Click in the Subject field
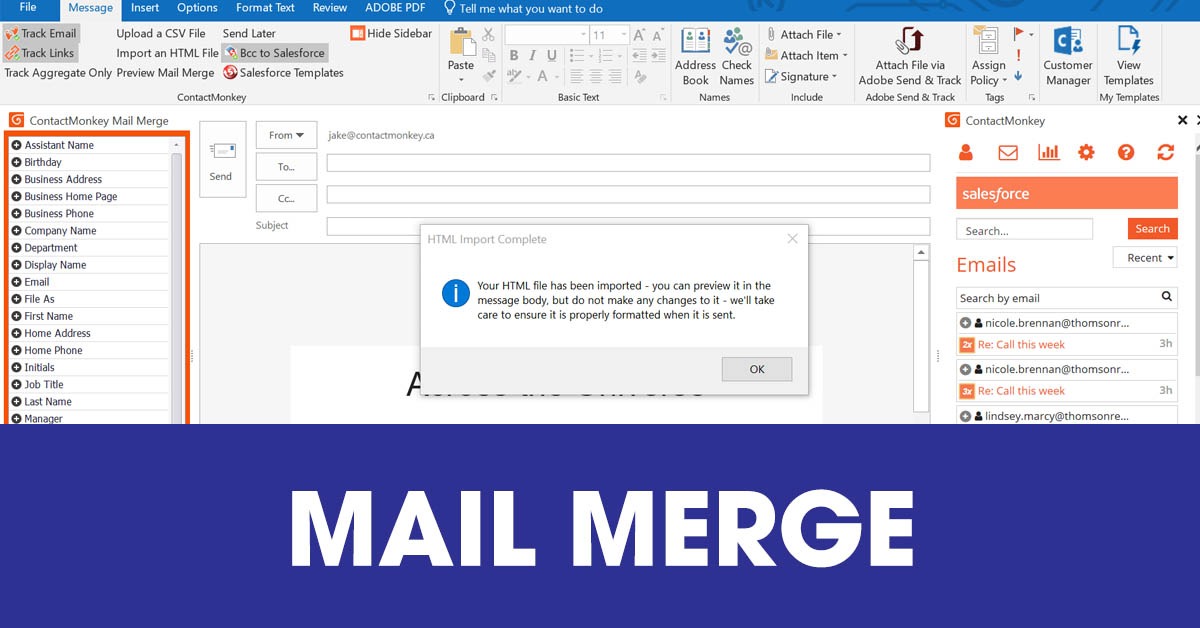 (x=500, y=225)
